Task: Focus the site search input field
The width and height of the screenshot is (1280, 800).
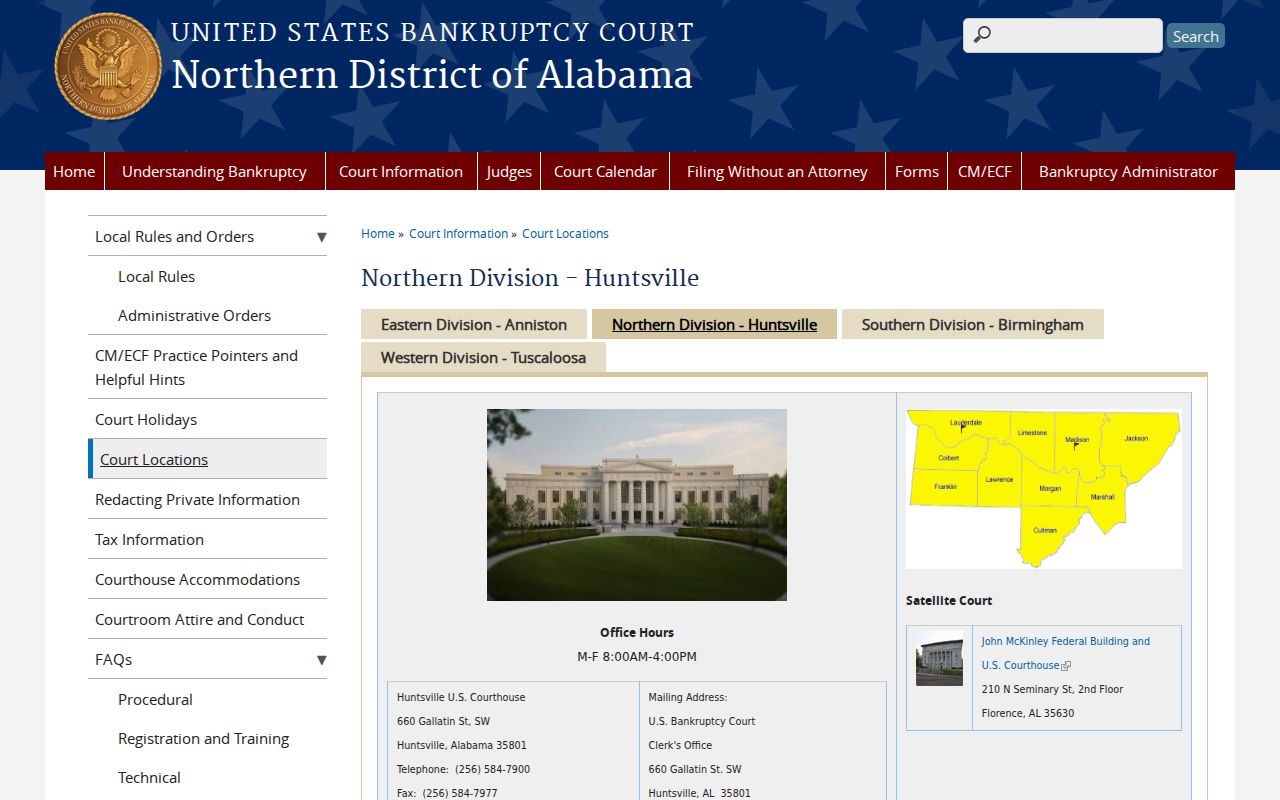Action: point(1062,35)
